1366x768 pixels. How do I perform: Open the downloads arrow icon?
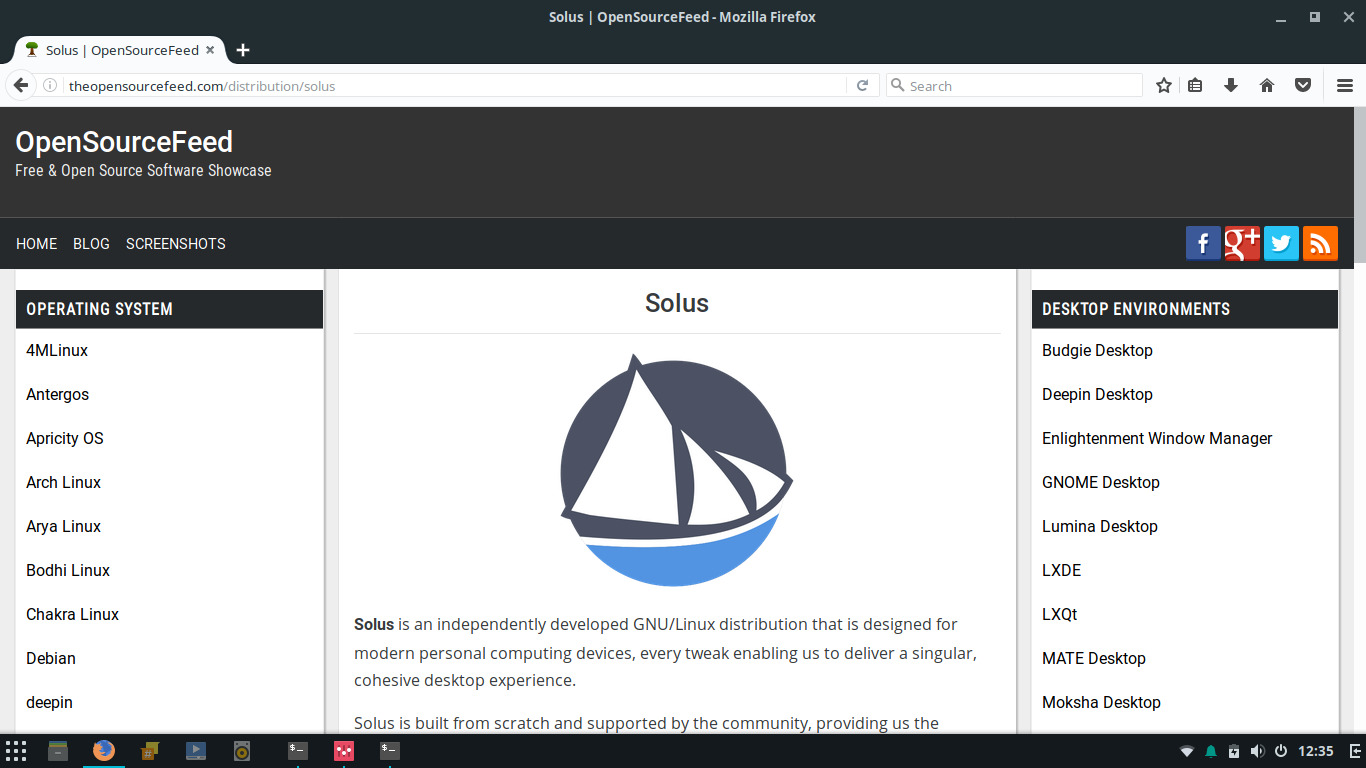point(1231,85)
